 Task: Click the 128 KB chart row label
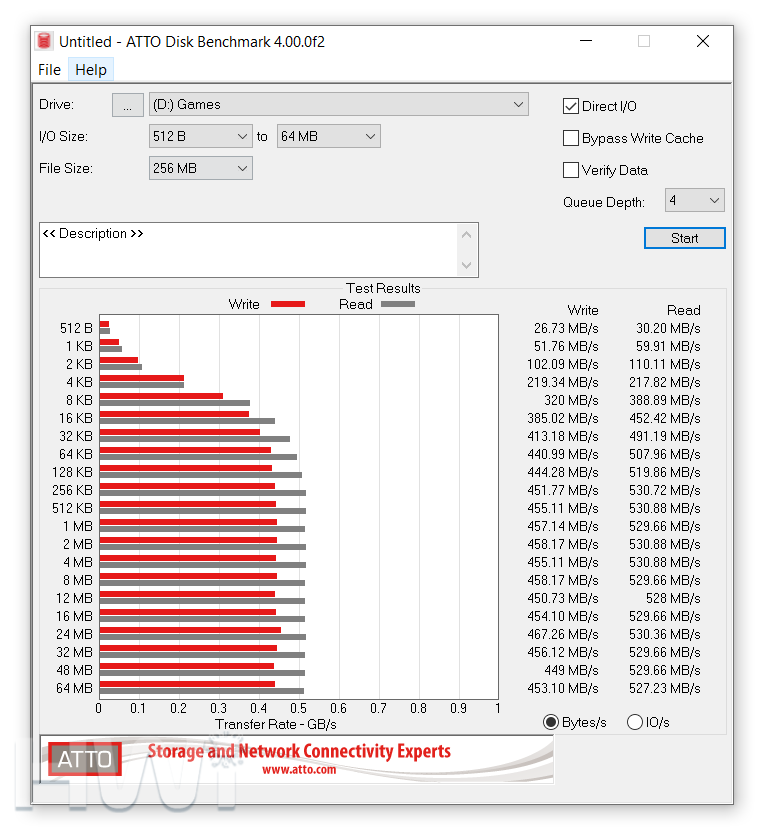(x=72, y=472)
